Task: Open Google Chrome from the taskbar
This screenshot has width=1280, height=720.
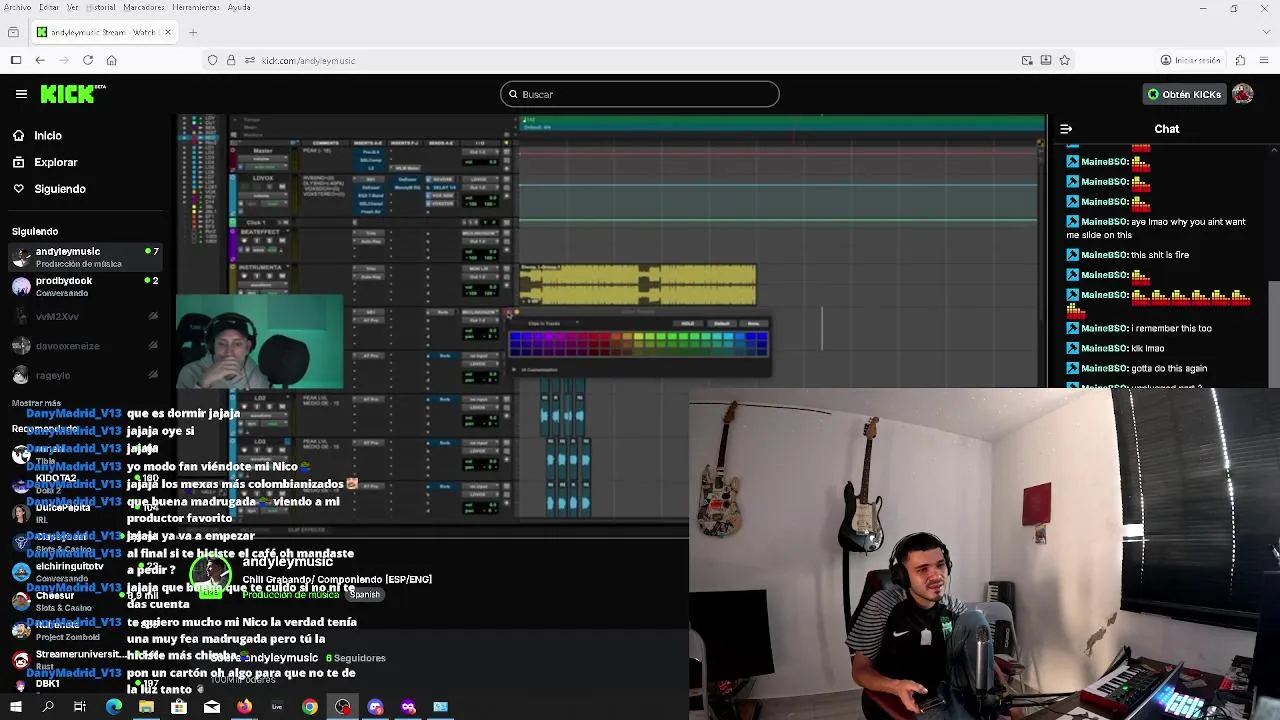Action: tap(310, 707)
